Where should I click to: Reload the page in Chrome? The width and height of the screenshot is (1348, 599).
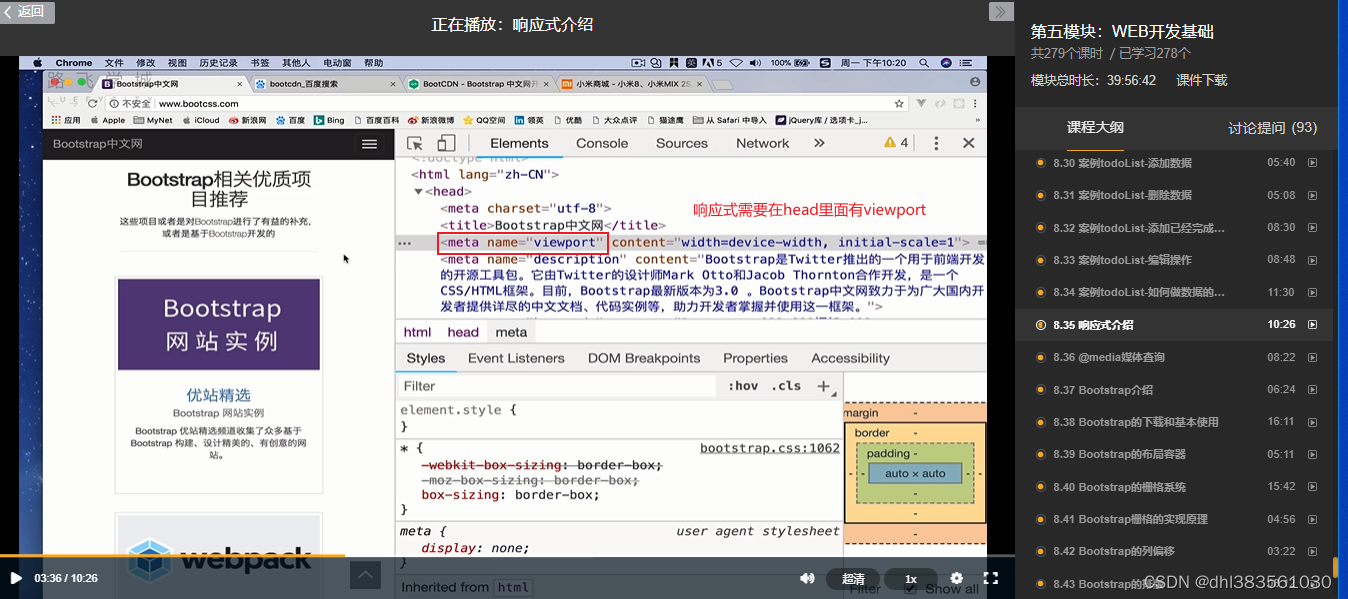[x=93, y=103]
